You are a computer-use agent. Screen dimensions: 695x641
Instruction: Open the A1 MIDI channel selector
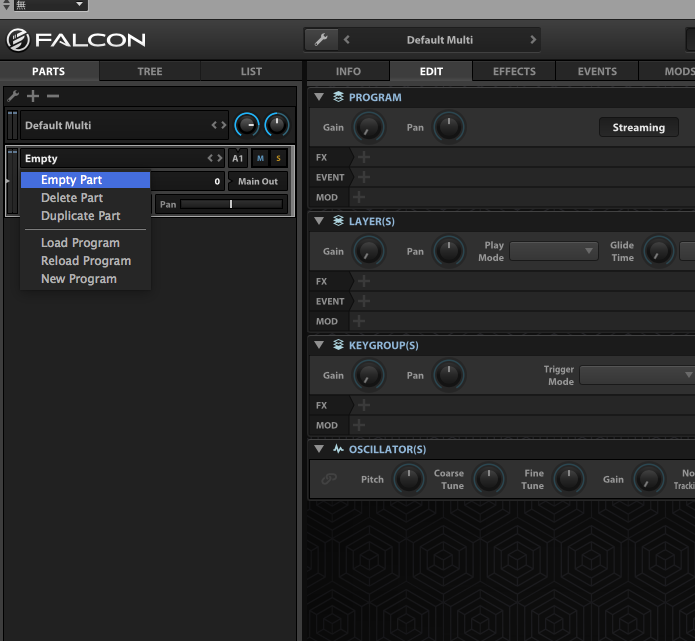click(238, 158)
